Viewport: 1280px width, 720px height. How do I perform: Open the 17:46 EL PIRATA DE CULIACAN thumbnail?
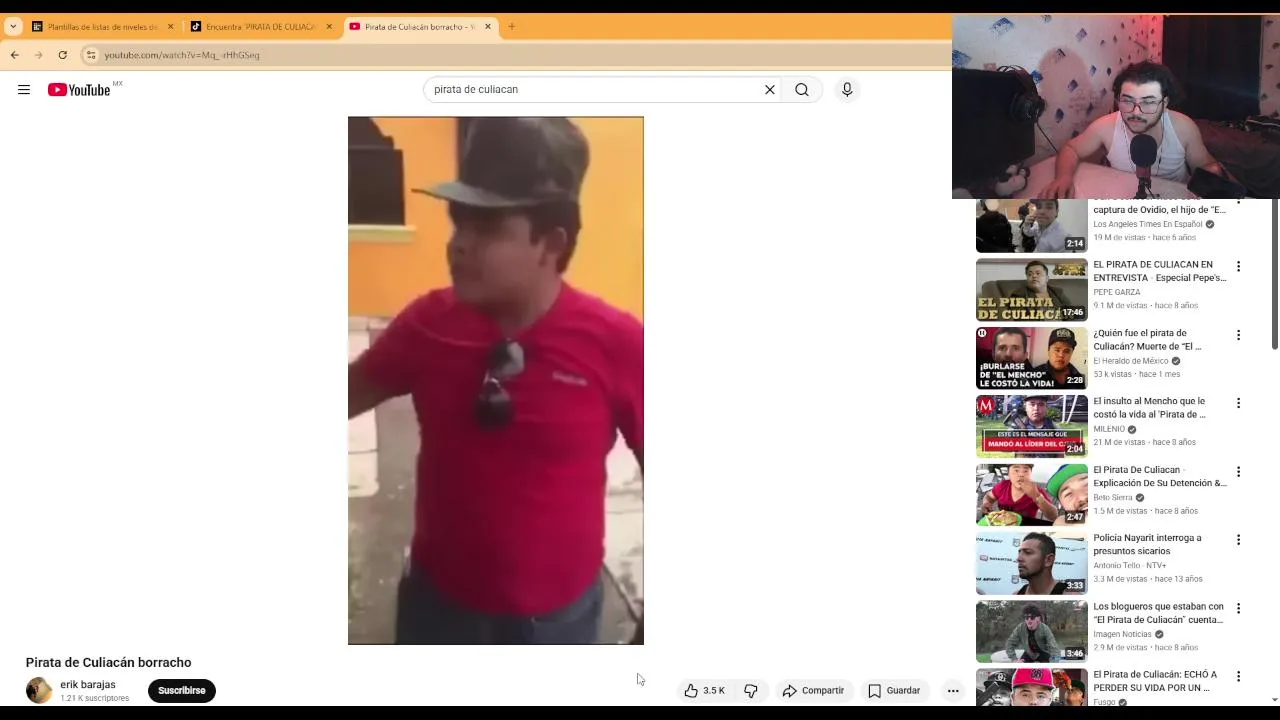click(1032, 290)
